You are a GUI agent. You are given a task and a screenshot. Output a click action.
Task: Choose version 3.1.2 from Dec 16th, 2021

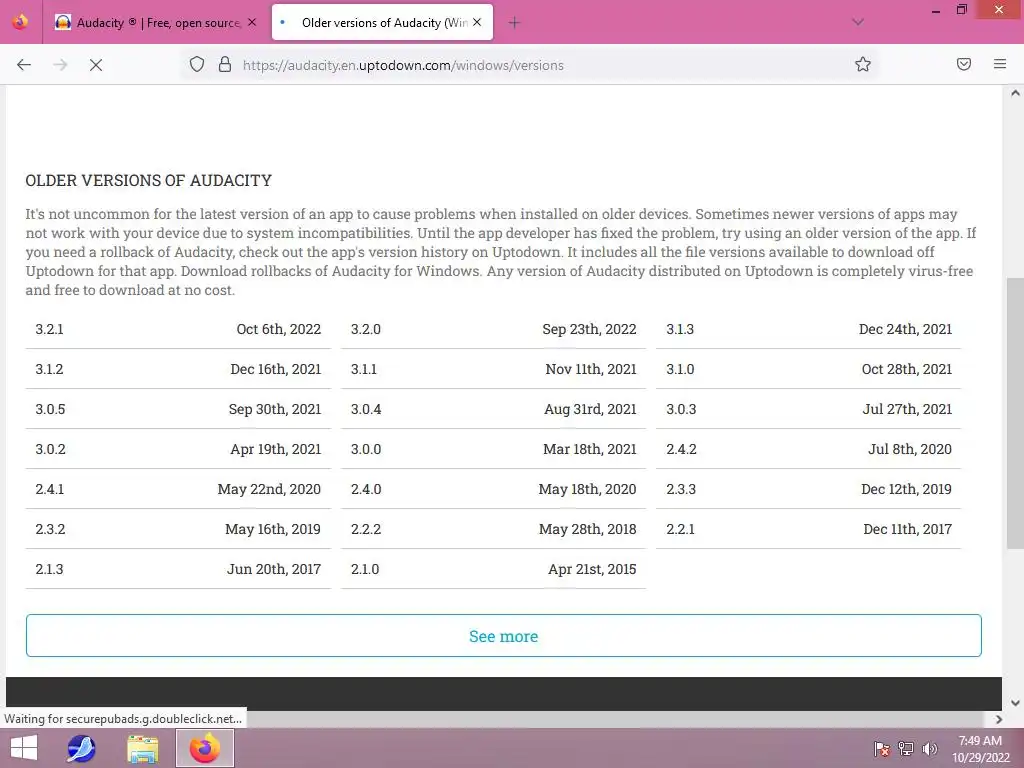click(x=178, y=369)
